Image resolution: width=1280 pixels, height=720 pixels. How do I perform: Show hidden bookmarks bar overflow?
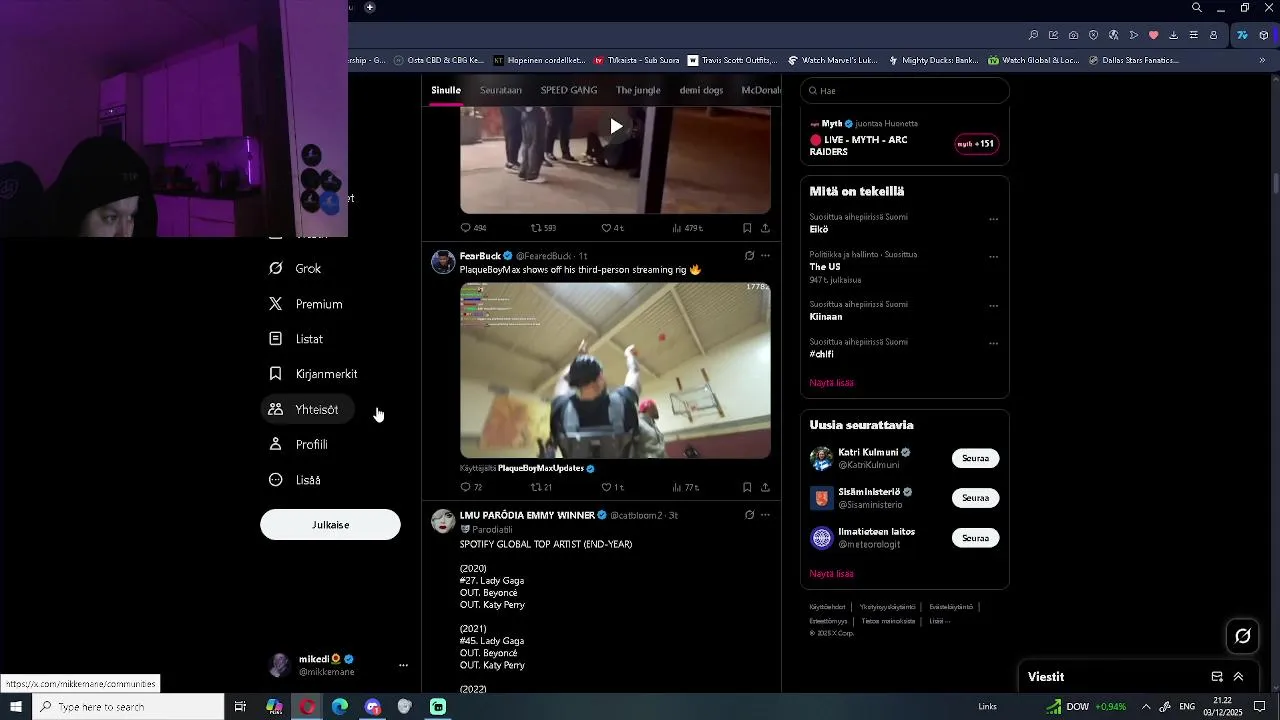click(1262, 60)
